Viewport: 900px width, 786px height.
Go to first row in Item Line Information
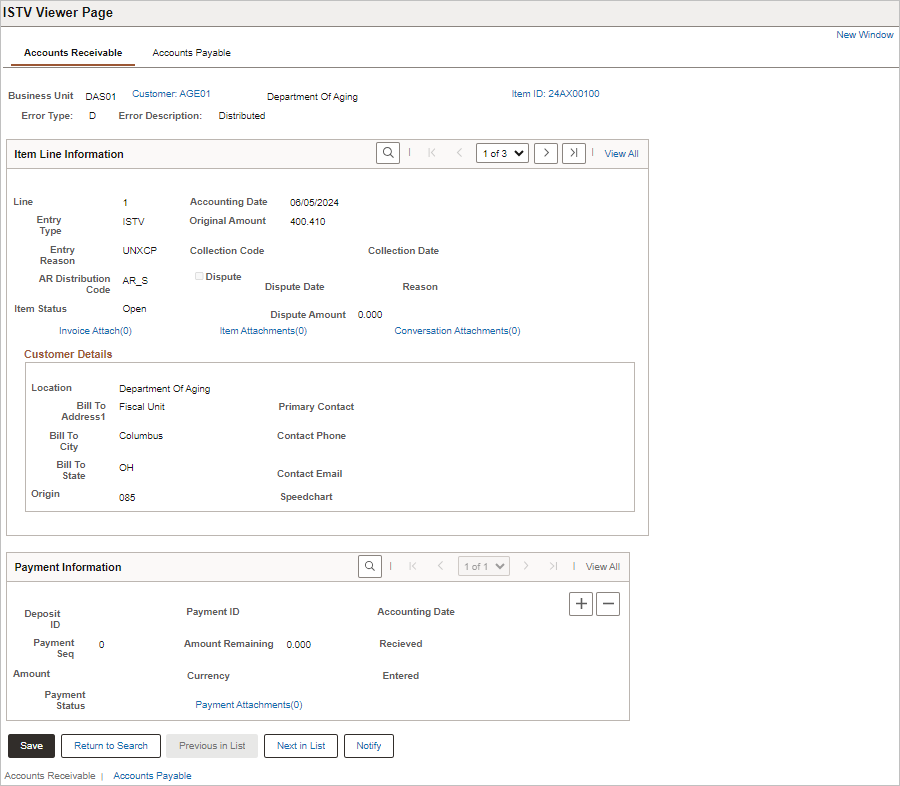(432, 153)
